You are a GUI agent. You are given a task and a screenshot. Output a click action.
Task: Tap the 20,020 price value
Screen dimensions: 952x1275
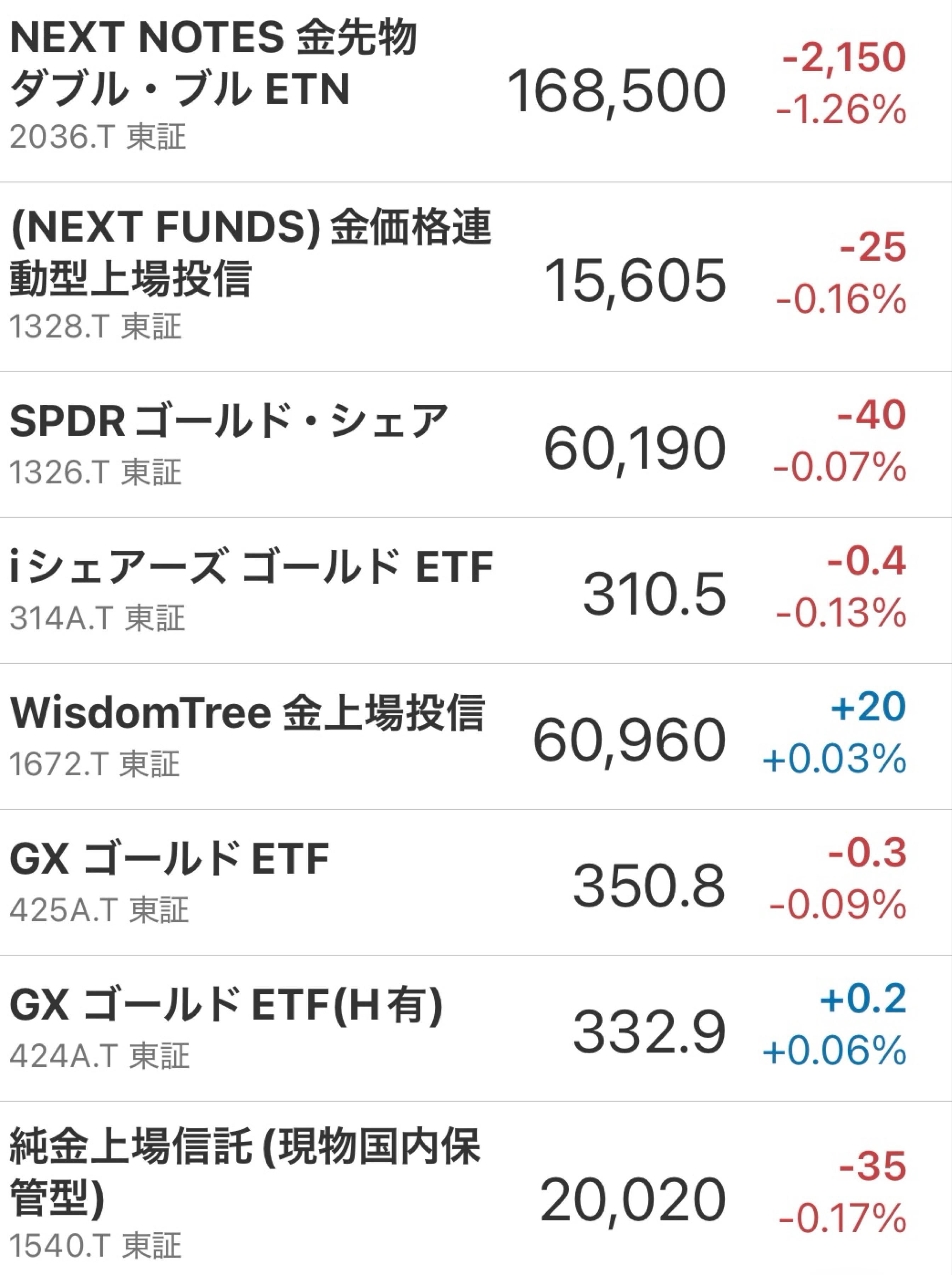[x=632, y=1201]
